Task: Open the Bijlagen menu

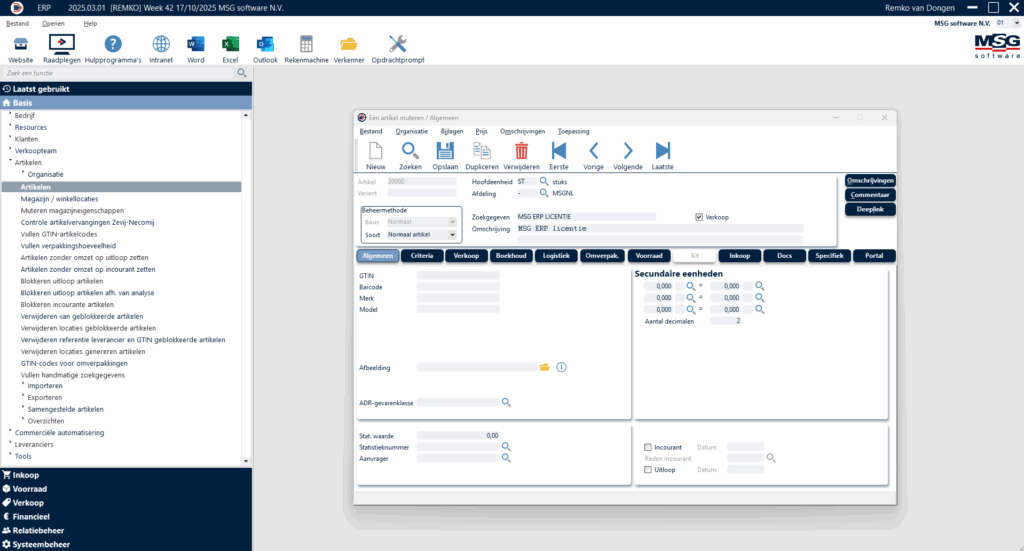Action: (452, 131)
